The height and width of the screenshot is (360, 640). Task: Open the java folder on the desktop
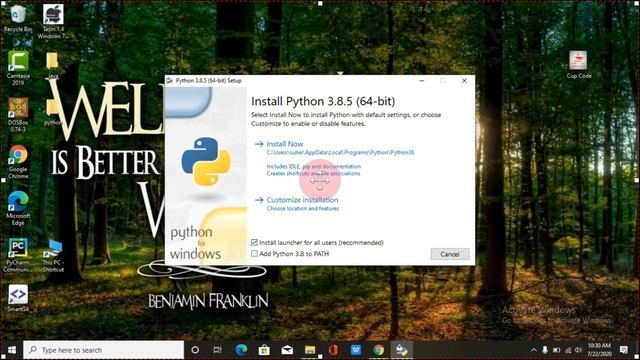click(52, 65)
